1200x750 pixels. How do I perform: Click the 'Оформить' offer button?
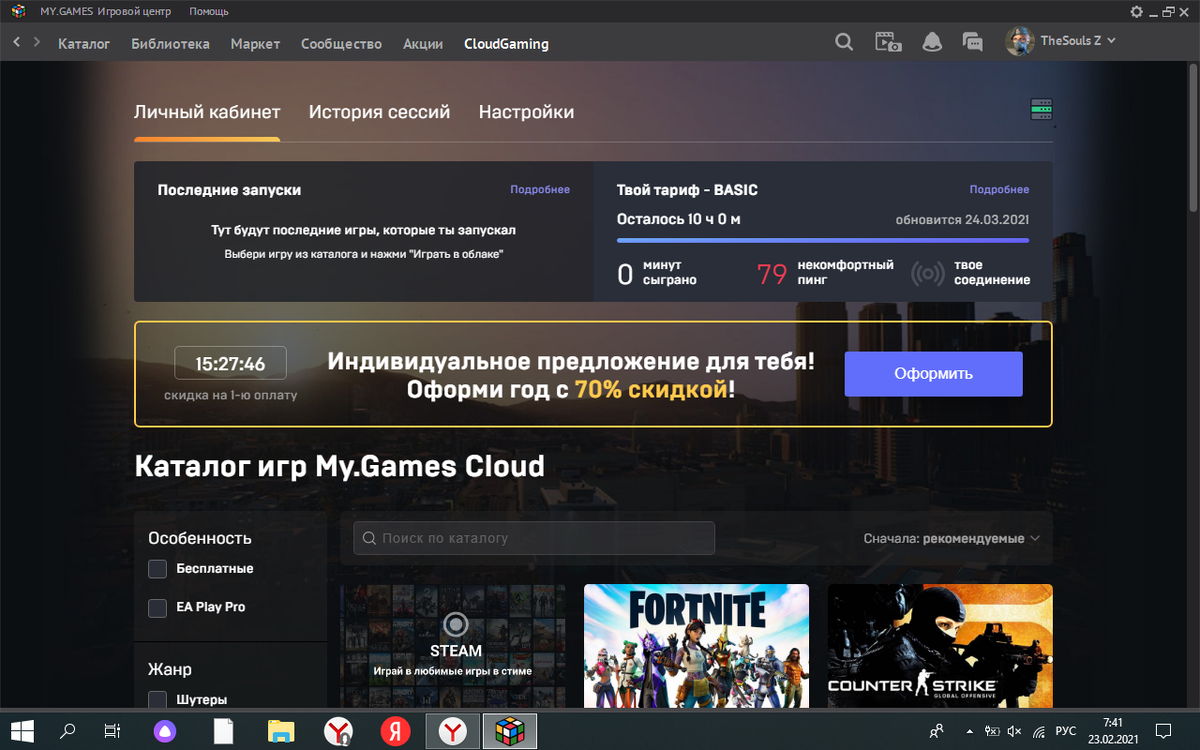(x=933, y=373)
